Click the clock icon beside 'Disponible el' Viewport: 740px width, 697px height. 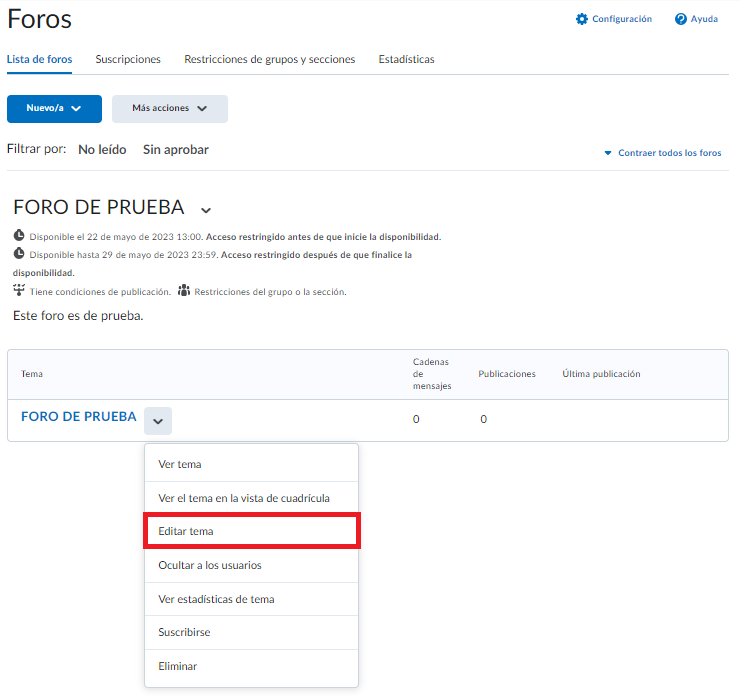tap(19, 236)
